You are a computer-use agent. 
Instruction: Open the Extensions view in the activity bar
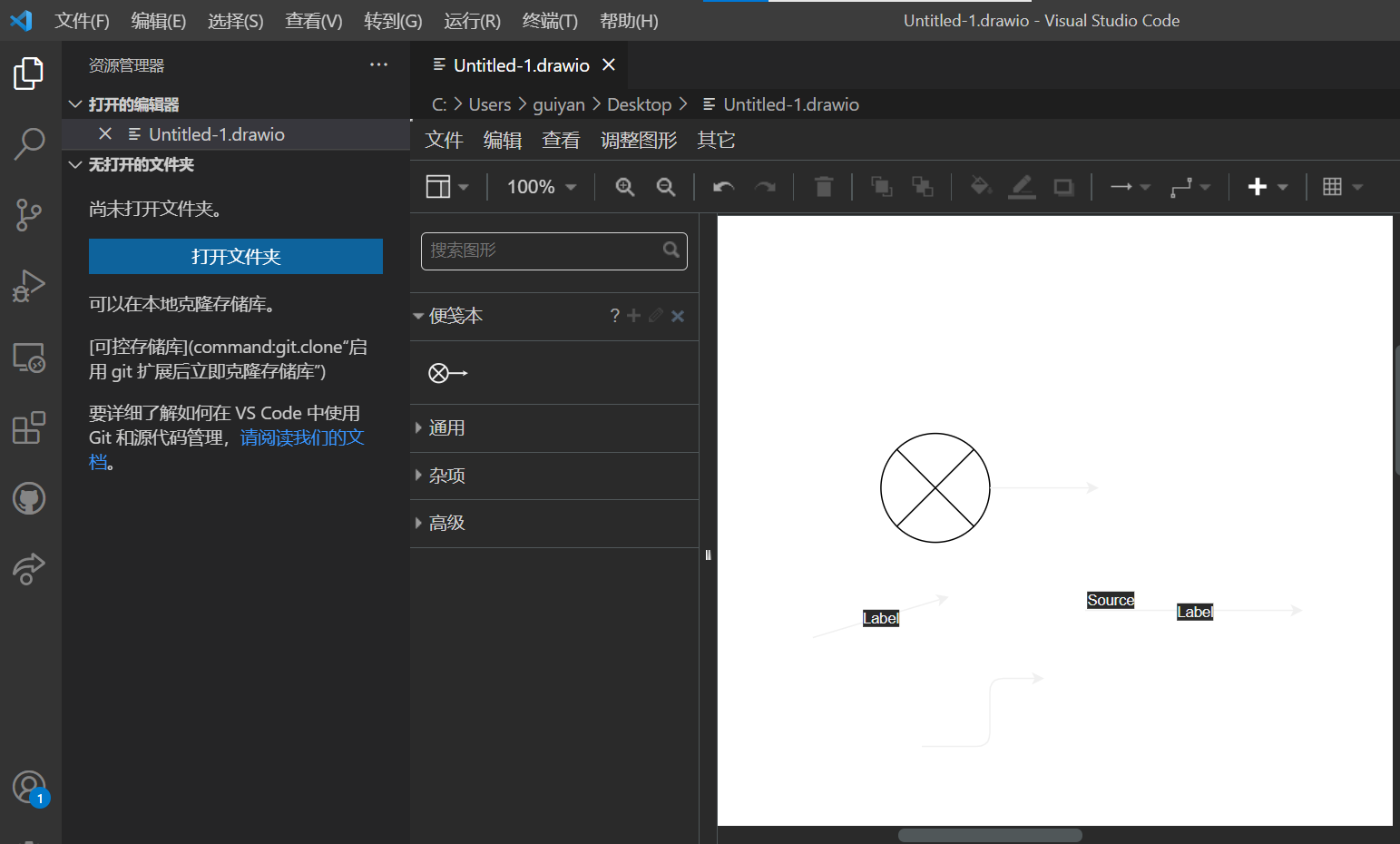point(29,427)
